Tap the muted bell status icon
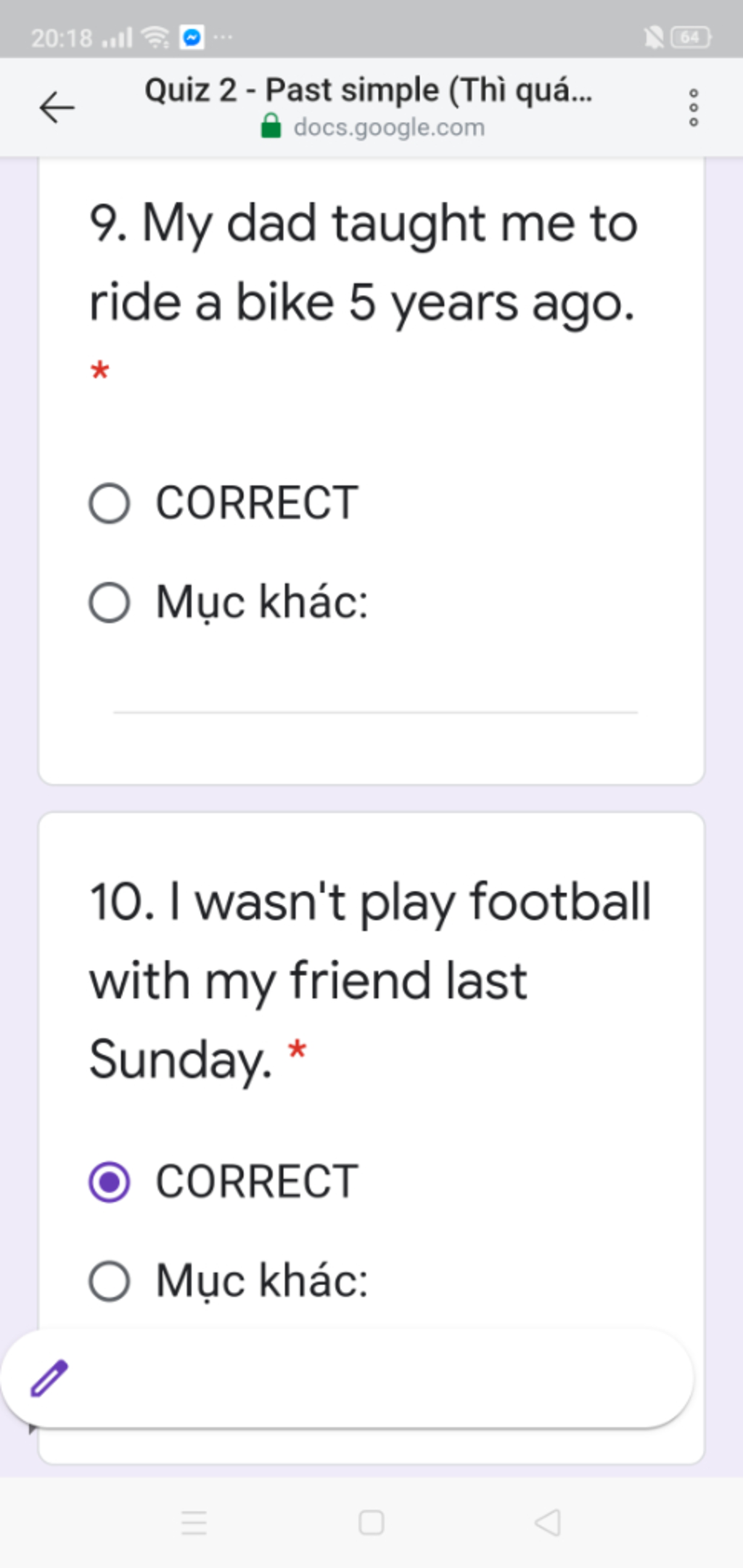 coord(653,37)
